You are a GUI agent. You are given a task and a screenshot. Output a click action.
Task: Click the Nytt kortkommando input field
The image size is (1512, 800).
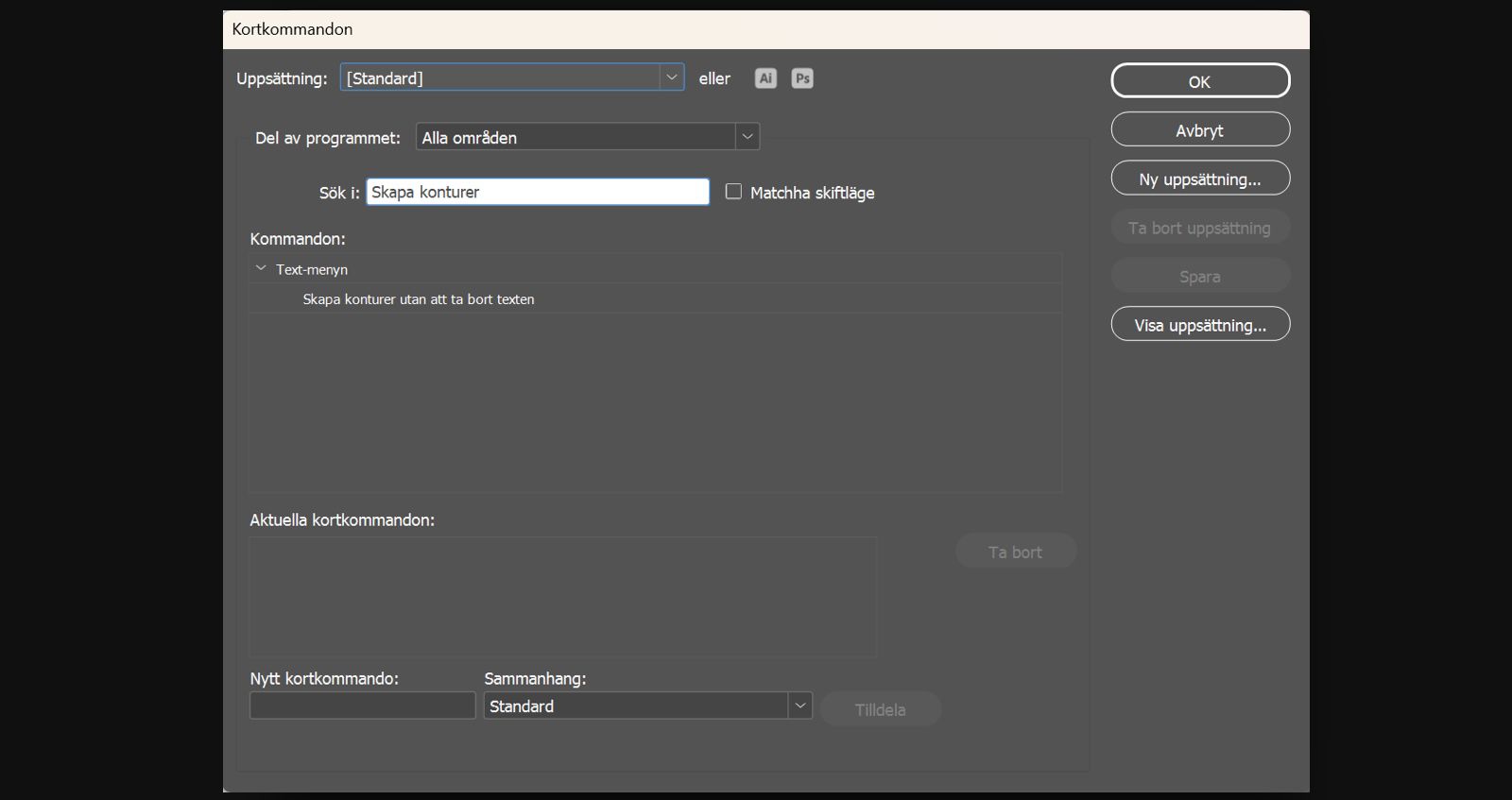tap(363, 706)
